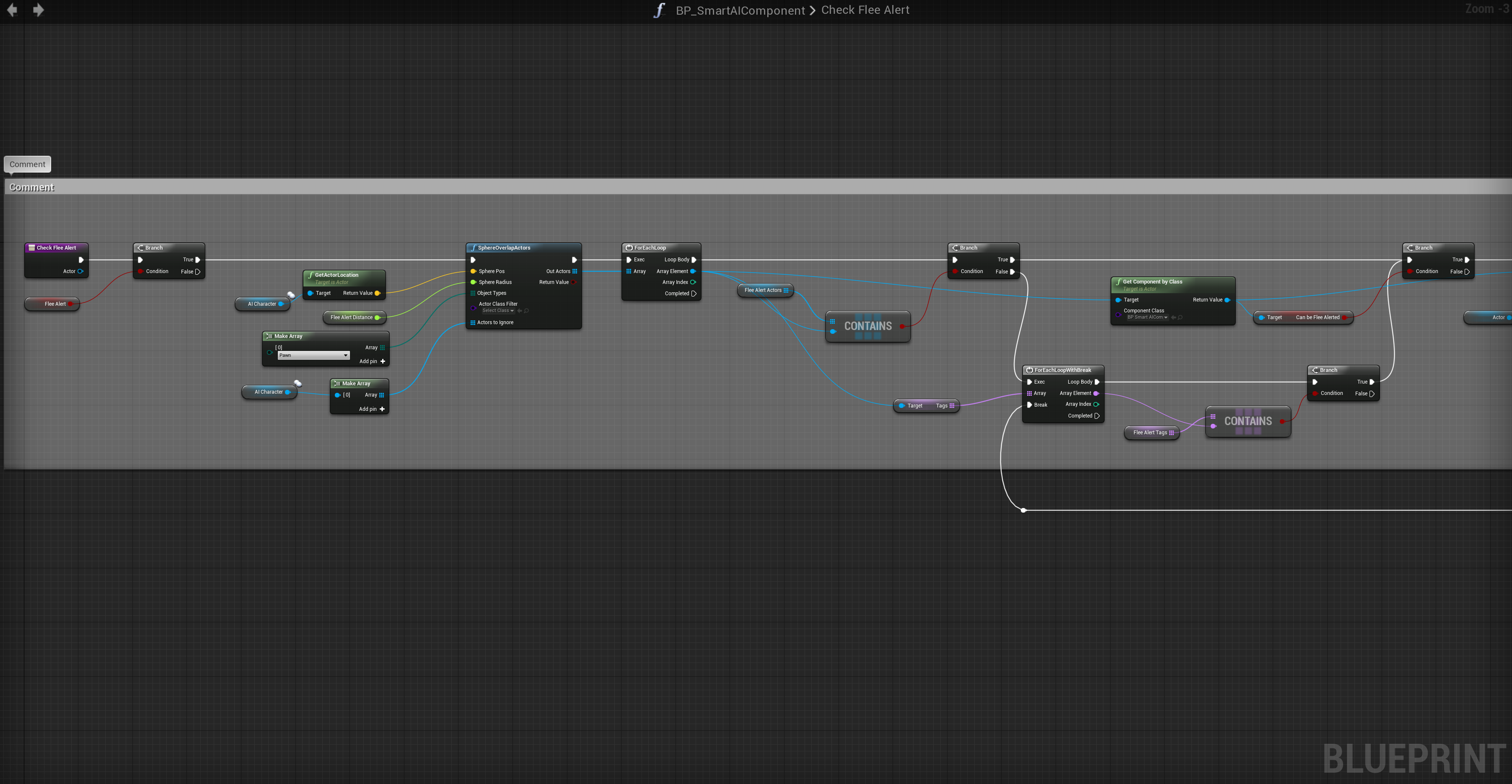Click Return Value pin on SphereOverlapActors
Viewport: 1512px width, 784px height.
[x=574, y=283]
